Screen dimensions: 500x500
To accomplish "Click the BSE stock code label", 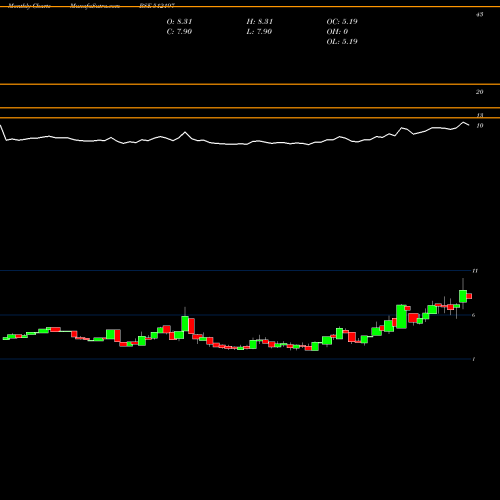I will click(x=157, y=6).
